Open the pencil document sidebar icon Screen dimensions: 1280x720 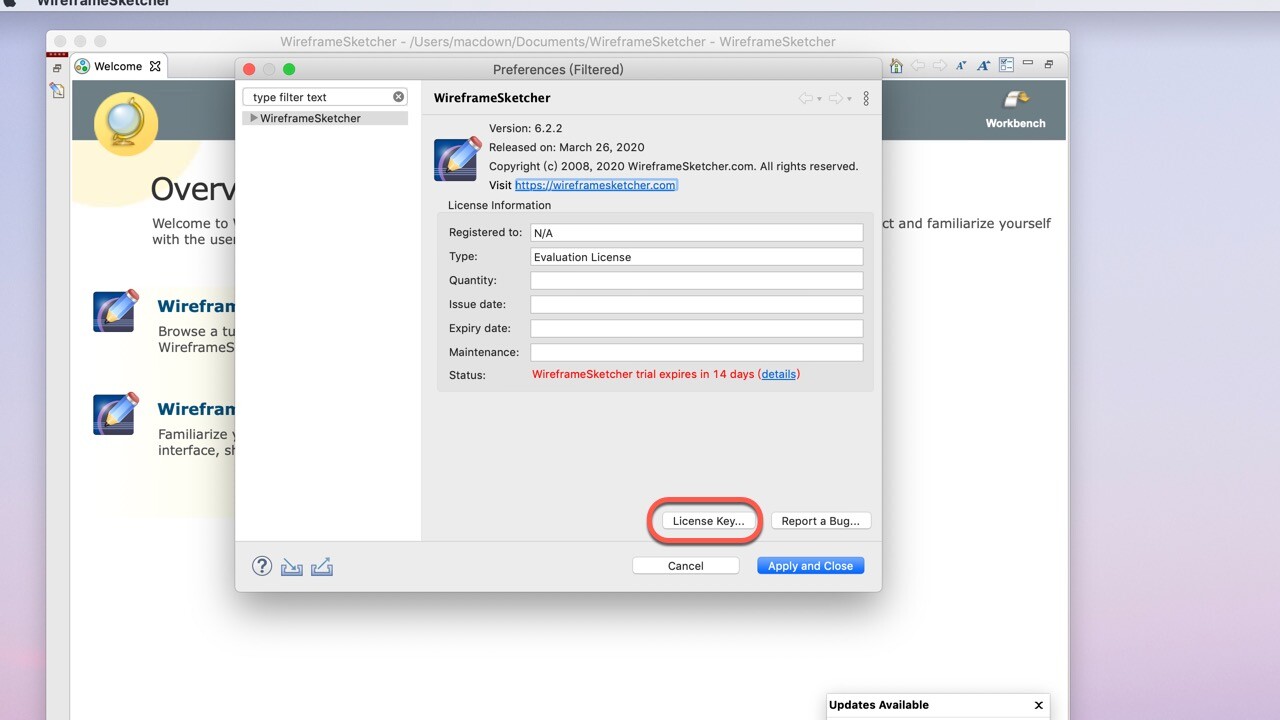pos(57,90)
